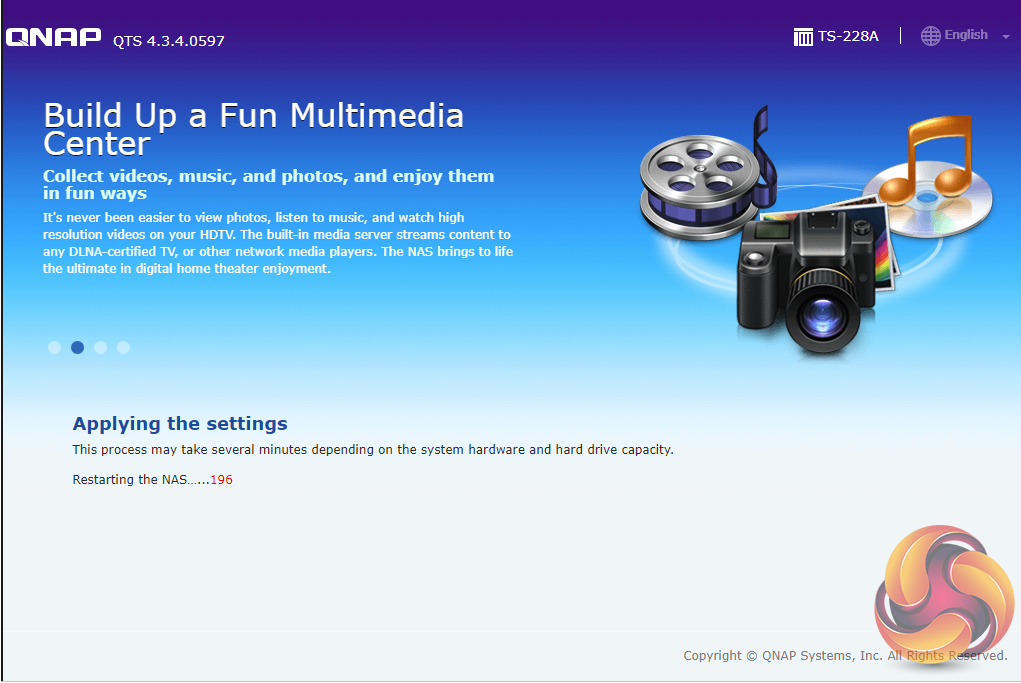Screen dimensions: 1021x683
Task: Go to the first slide dot
Action: [x=55, y=348]
